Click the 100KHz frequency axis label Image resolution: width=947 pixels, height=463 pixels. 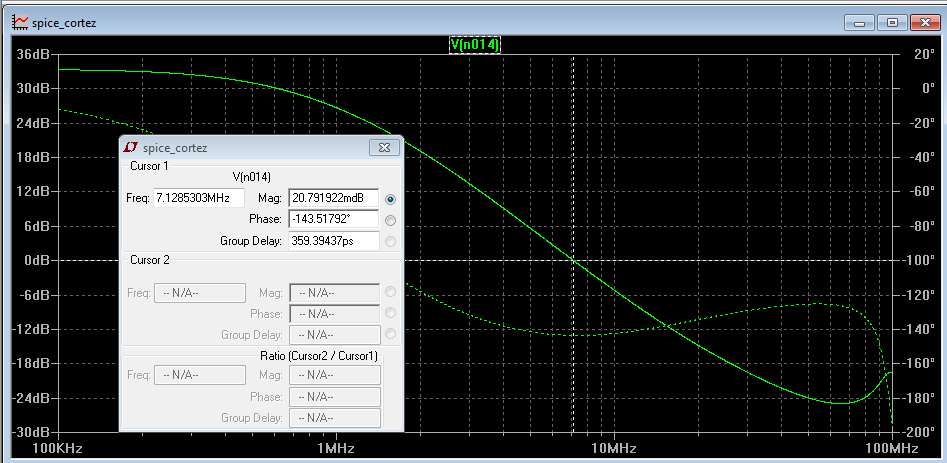coord(57,449)
